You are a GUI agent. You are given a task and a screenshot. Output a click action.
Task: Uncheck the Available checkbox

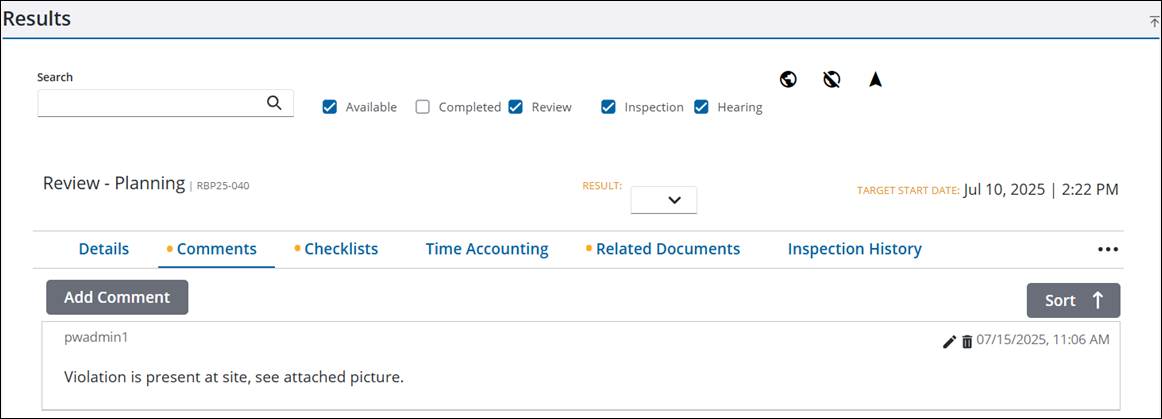coord(330,107)
